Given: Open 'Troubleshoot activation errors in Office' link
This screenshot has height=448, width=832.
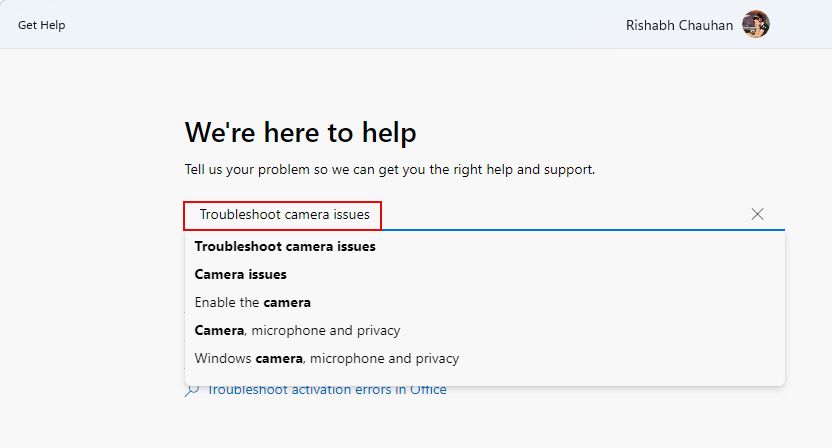Looking at the screenshot, I should point(326,390).
